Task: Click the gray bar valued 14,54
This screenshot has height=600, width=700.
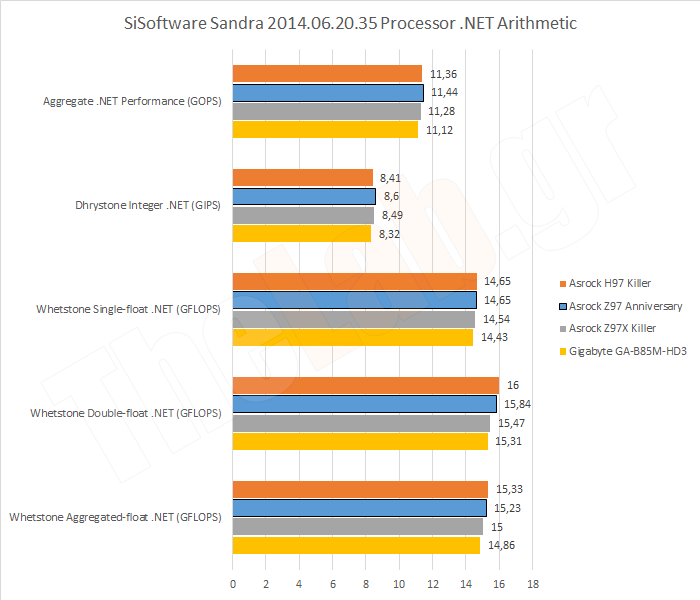Action: click(353, 318)
